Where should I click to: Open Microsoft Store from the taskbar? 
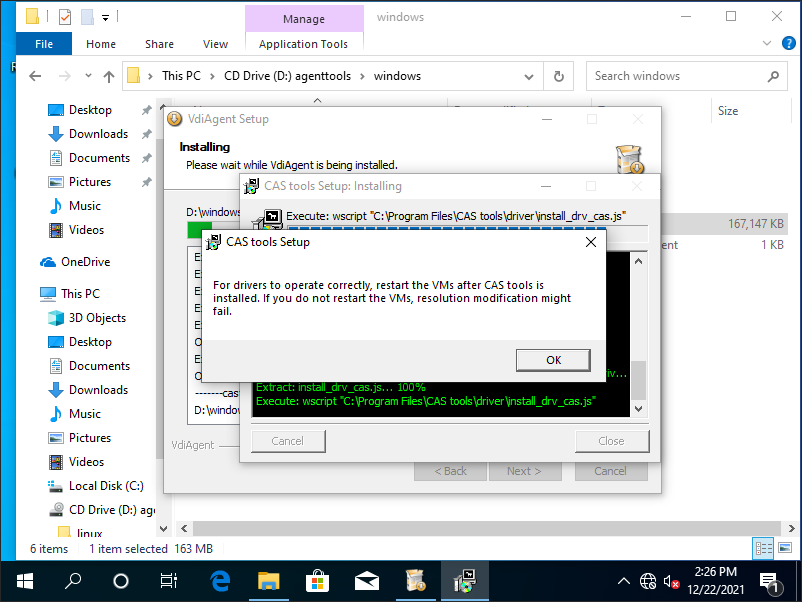[x=317, y=581]
